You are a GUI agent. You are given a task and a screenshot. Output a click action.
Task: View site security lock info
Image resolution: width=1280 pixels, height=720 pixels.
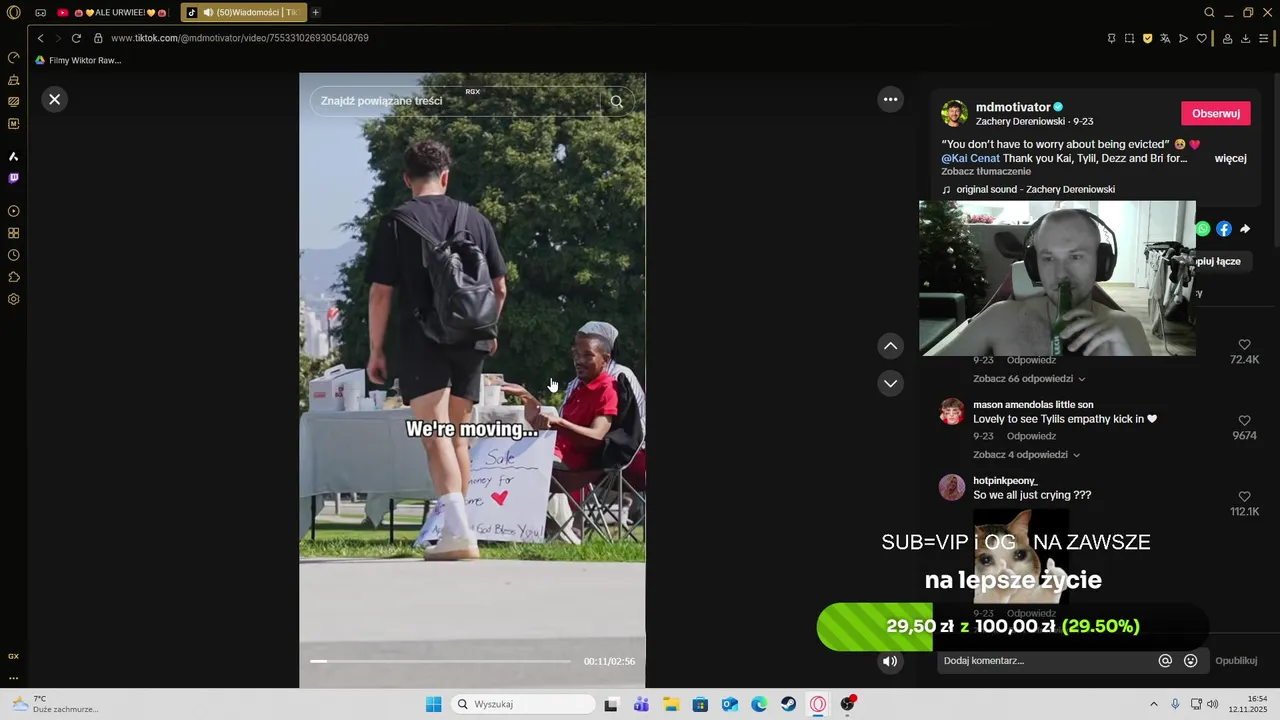click(x=98, y=38)
